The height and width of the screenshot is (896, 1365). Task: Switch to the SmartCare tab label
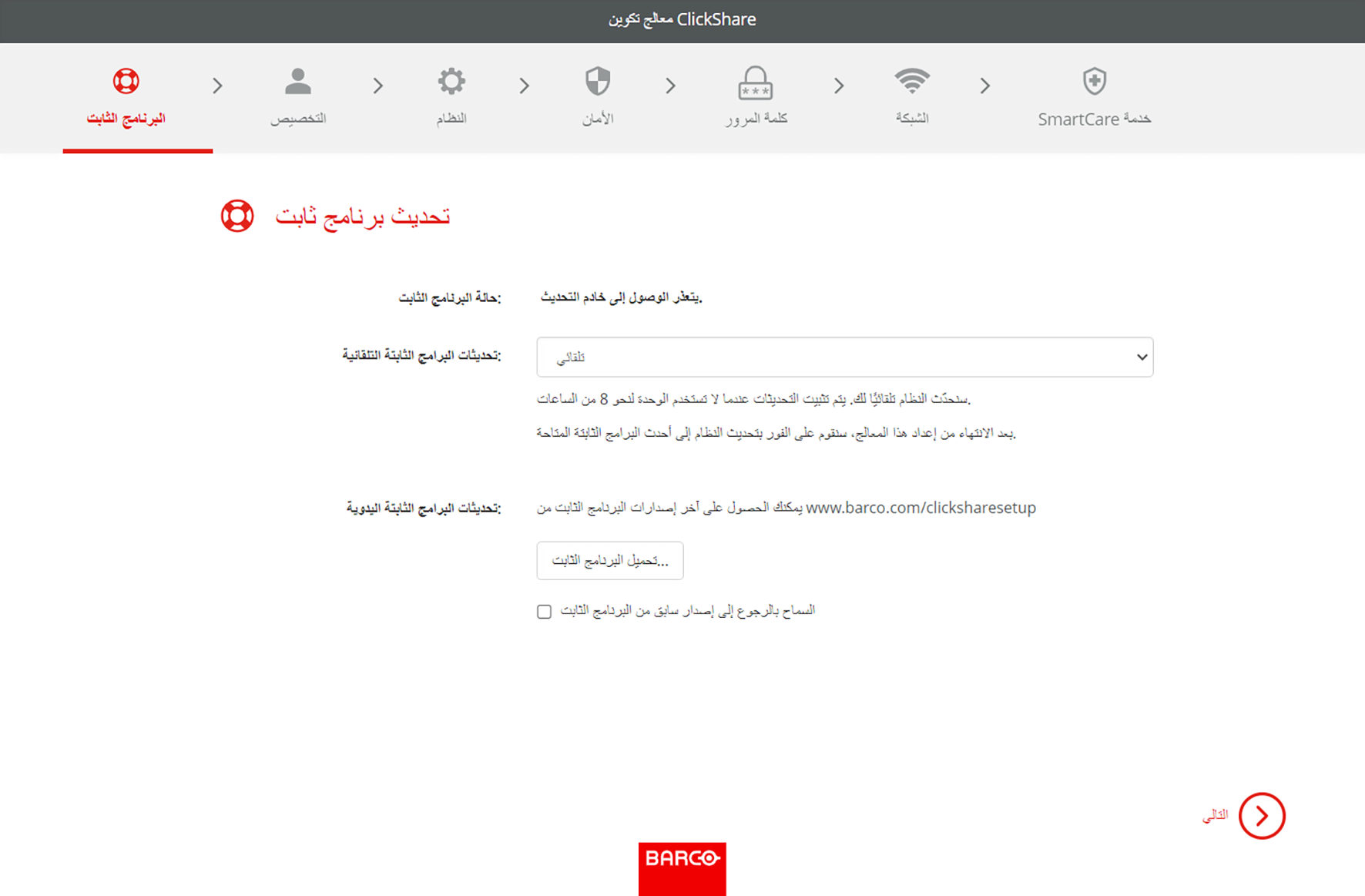coord(1094,119)
